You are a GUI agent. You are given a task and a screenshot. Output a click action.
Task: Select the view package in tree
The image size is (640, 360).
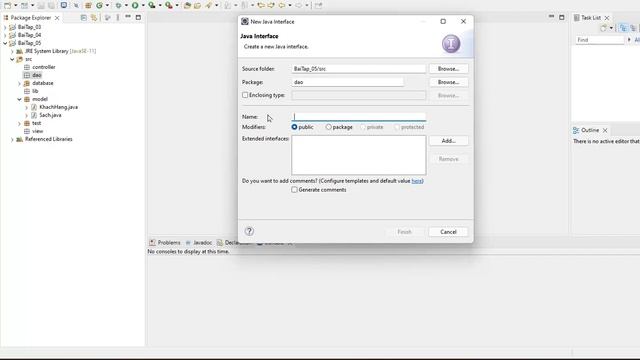click(38, 131)
